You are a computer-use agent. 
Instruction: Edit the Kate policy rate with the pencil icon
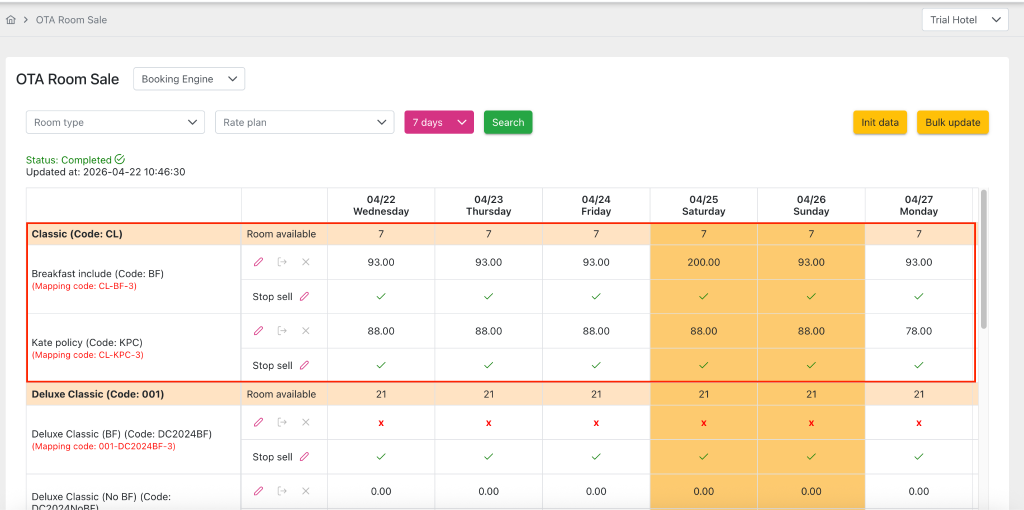tap(258, 331)
